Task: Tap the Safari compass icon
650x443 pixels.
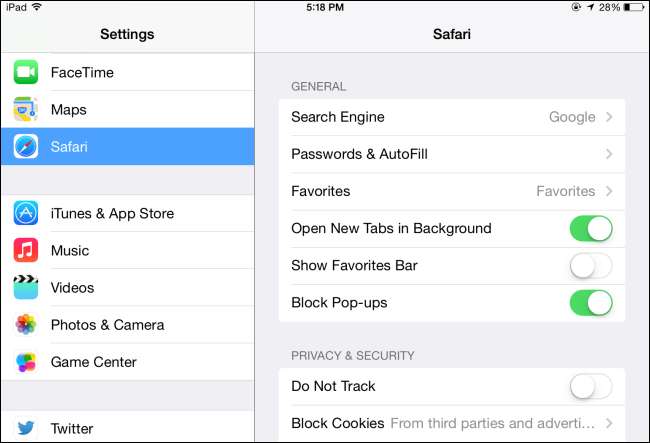Action: click(26, 147)
